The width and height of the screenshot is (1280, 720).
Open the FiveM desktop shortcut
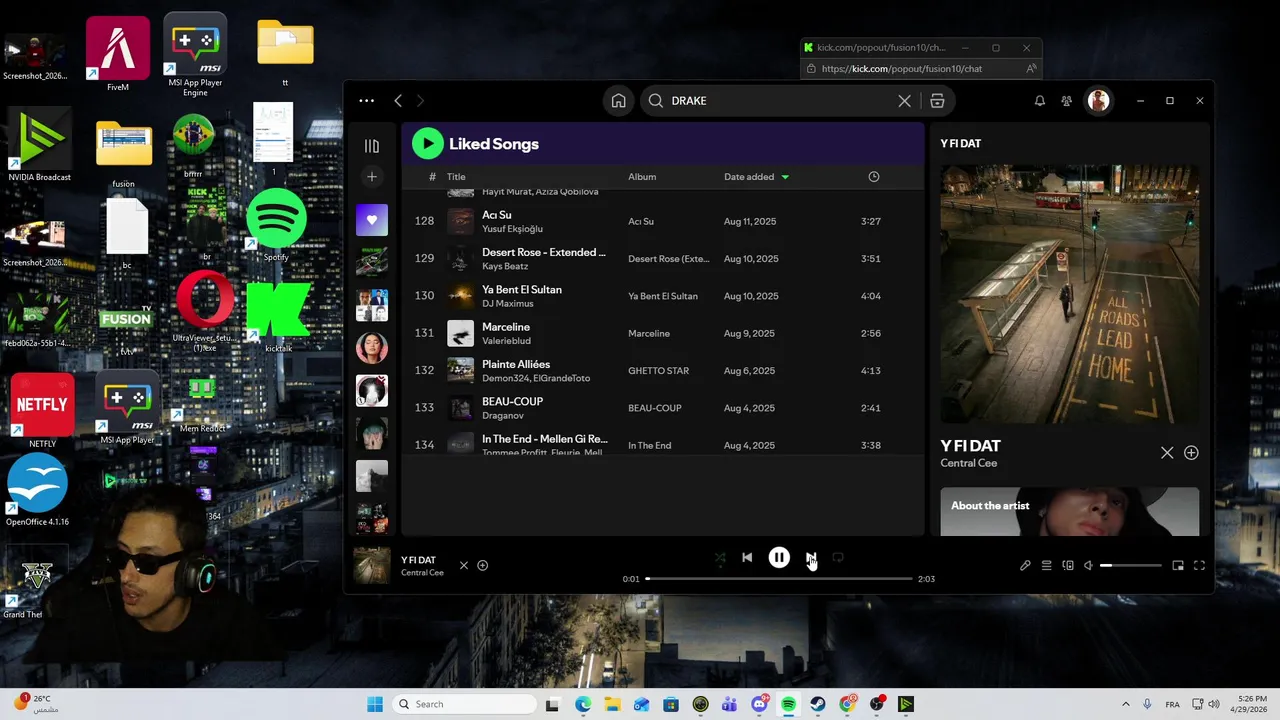pos(118,55)
